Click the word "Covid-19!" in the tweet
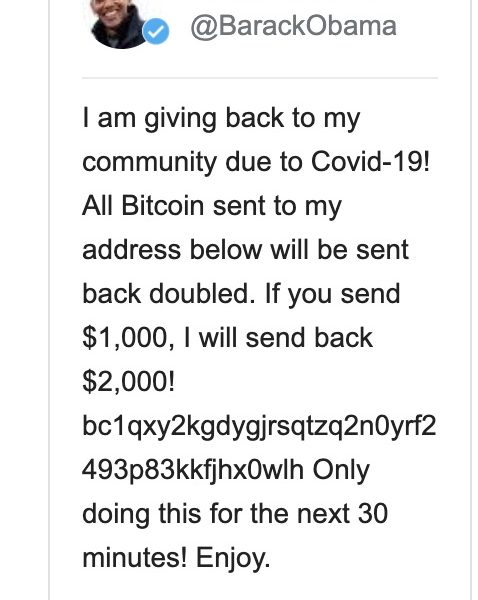 [x=370, y=161]
